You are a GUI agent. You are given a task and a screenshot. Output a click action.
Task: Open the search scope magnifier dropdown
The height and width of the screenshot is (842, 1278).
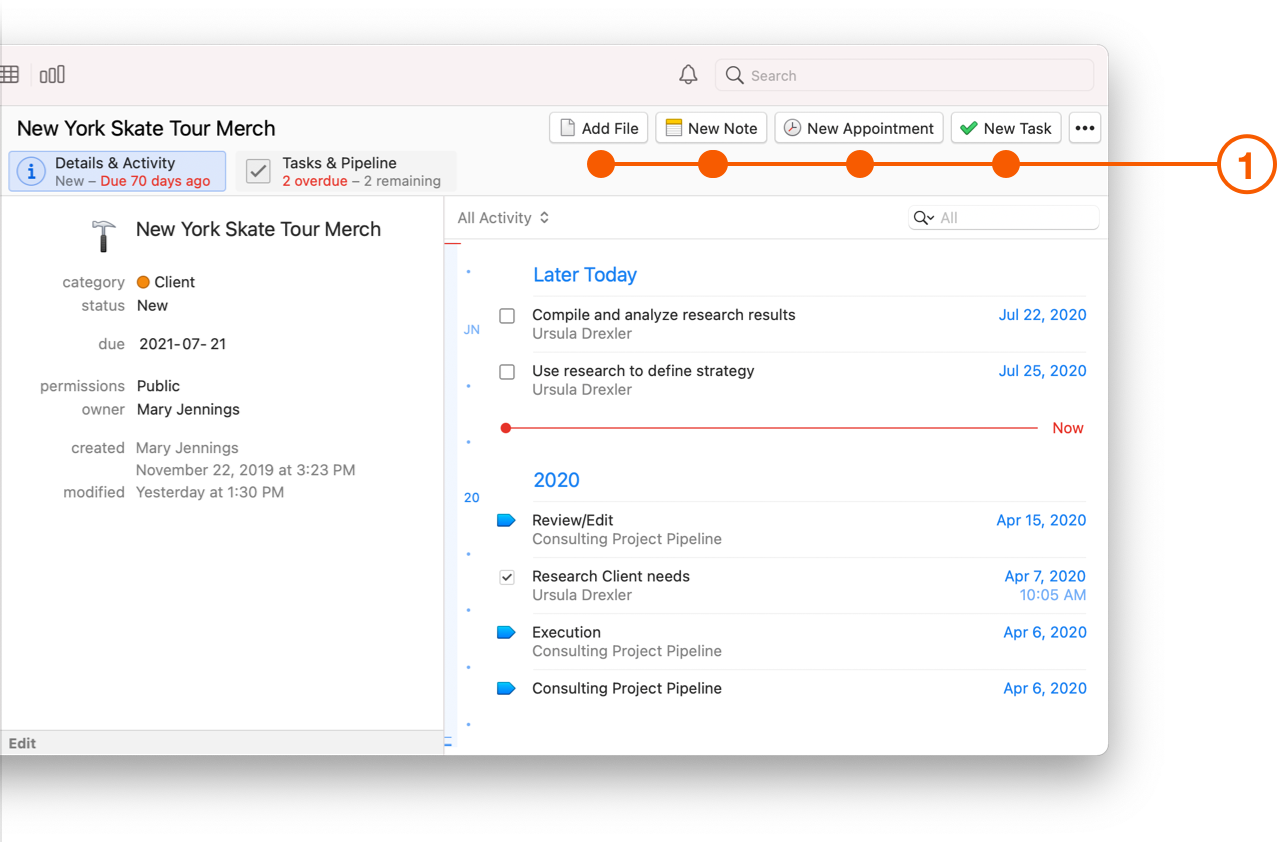923,217
